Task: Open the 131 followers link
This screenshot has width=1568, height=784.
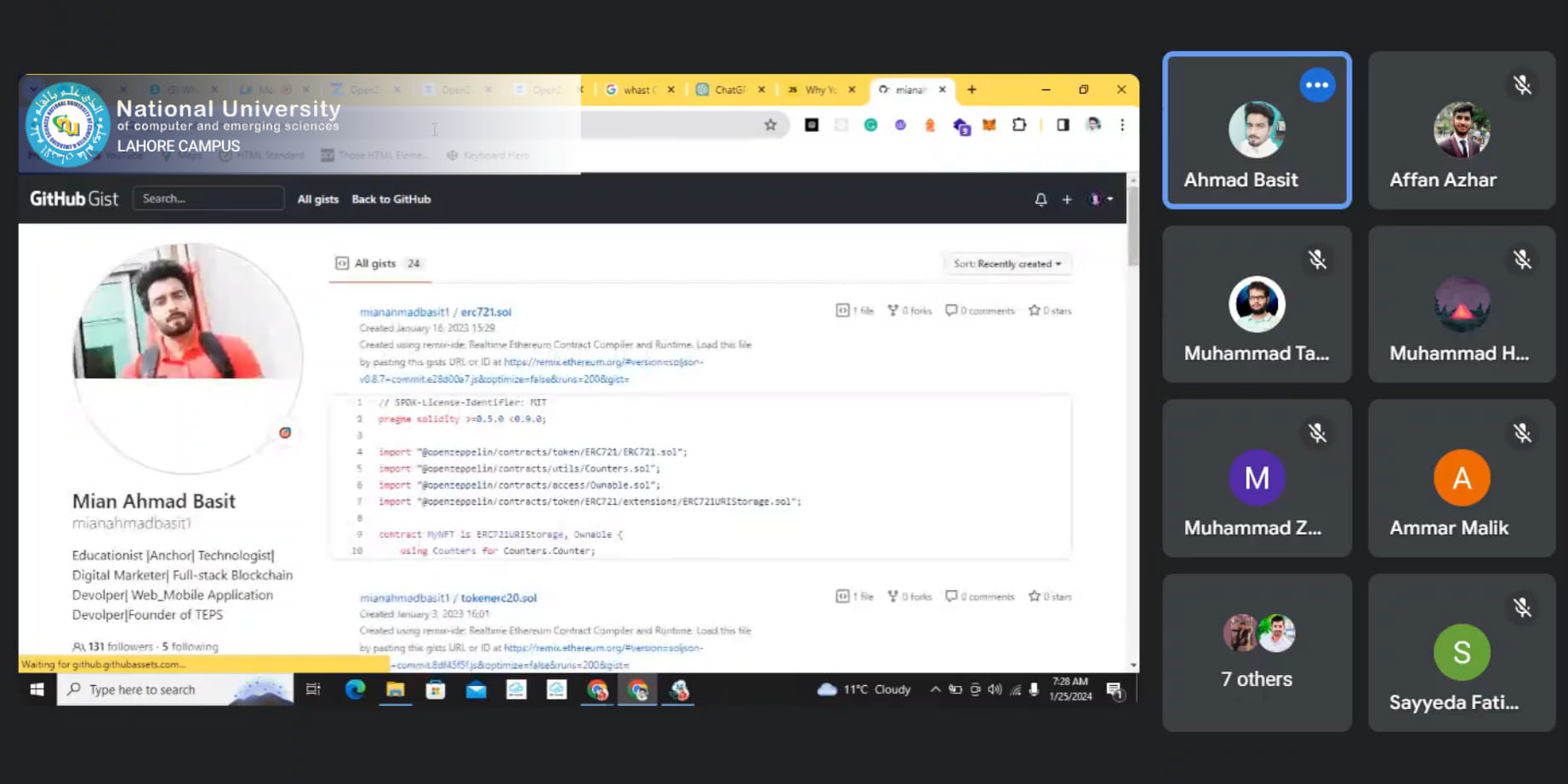Action: 114,647
